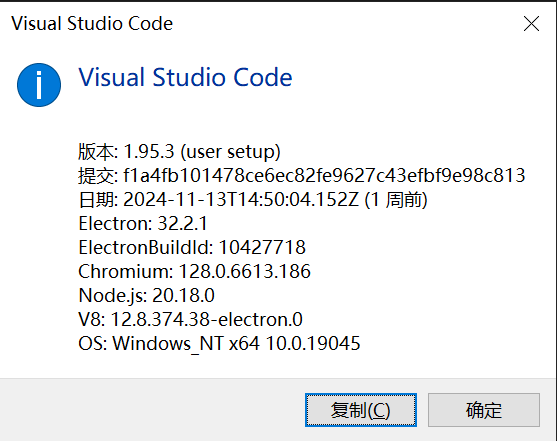This screenshot has height=441, width=557.
Task: Click the (user setup) text
Action: 231,152
